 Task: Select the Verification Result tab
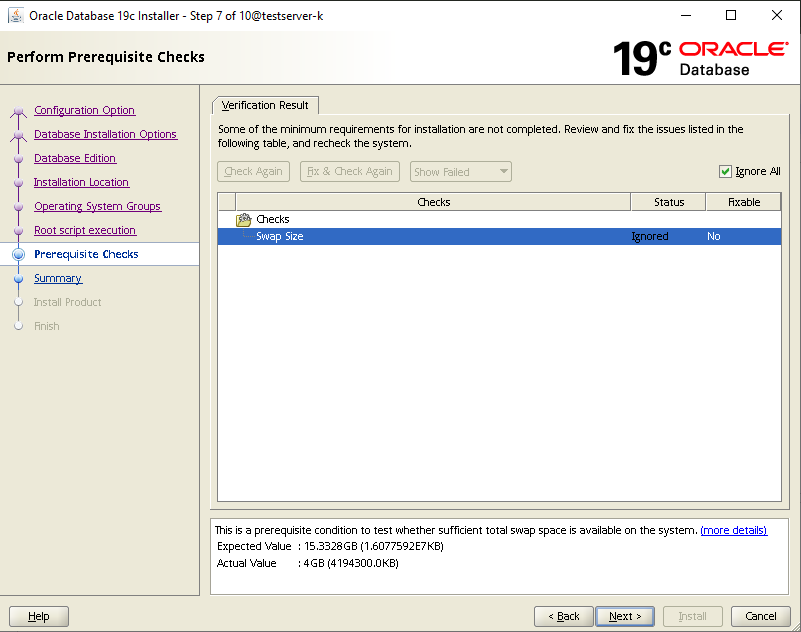tap(265, 105)
